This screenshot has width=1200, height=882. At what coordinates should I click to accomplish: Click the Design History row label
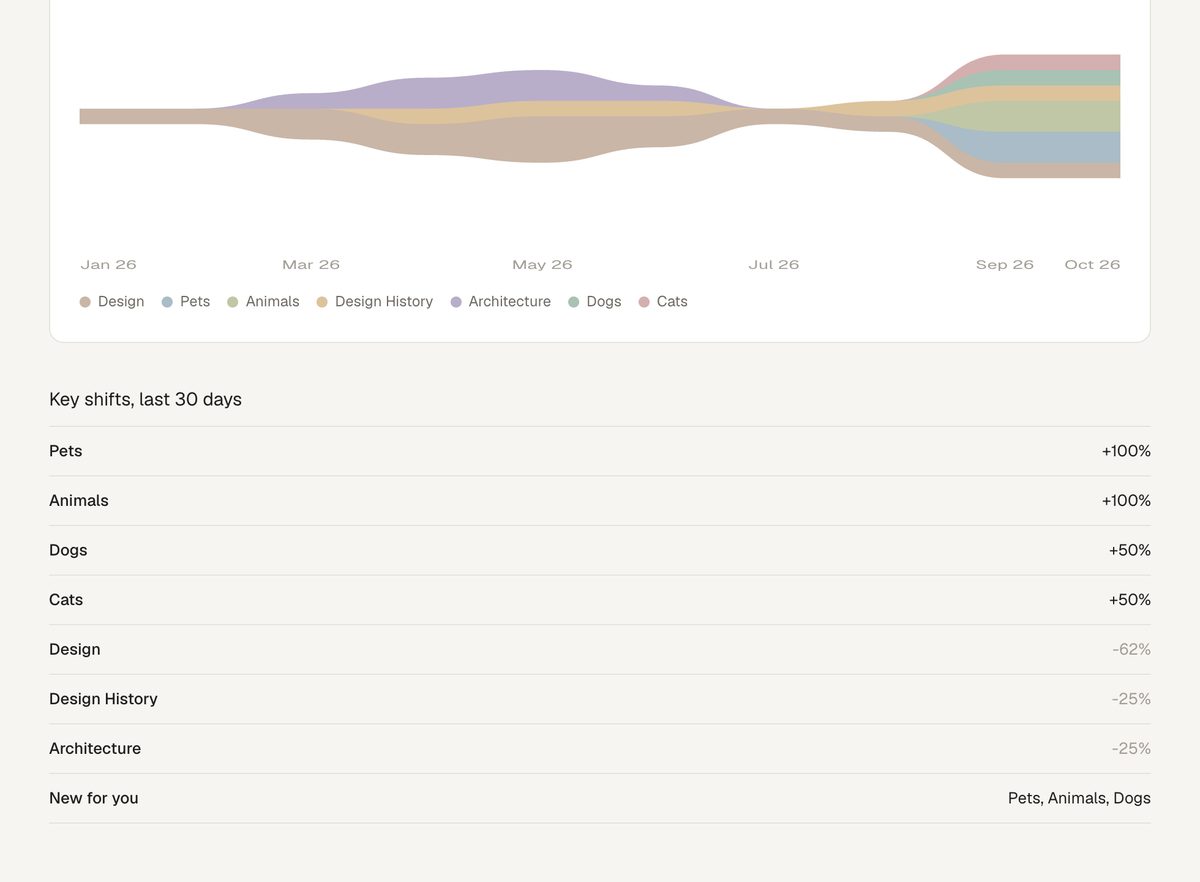point(103,699)
